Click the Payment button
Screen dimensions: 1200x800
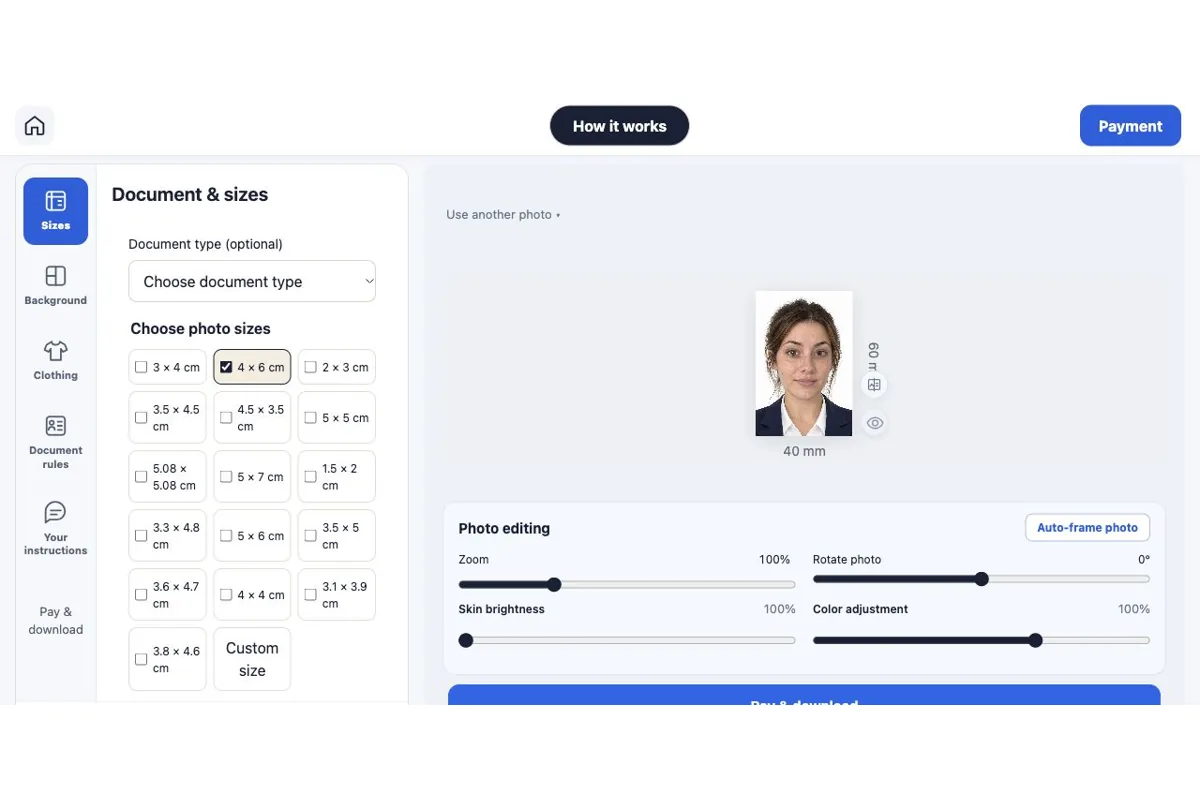(x=1130, y=126)
